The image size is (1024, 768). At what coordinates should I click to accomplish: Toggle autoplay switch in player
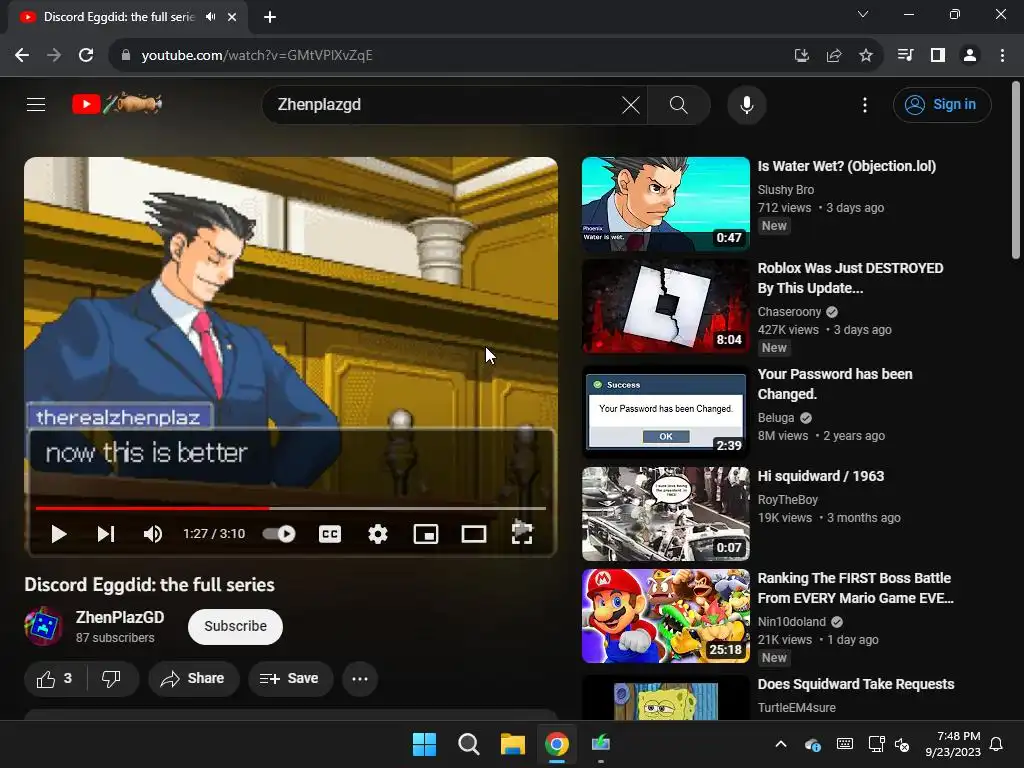279,534
